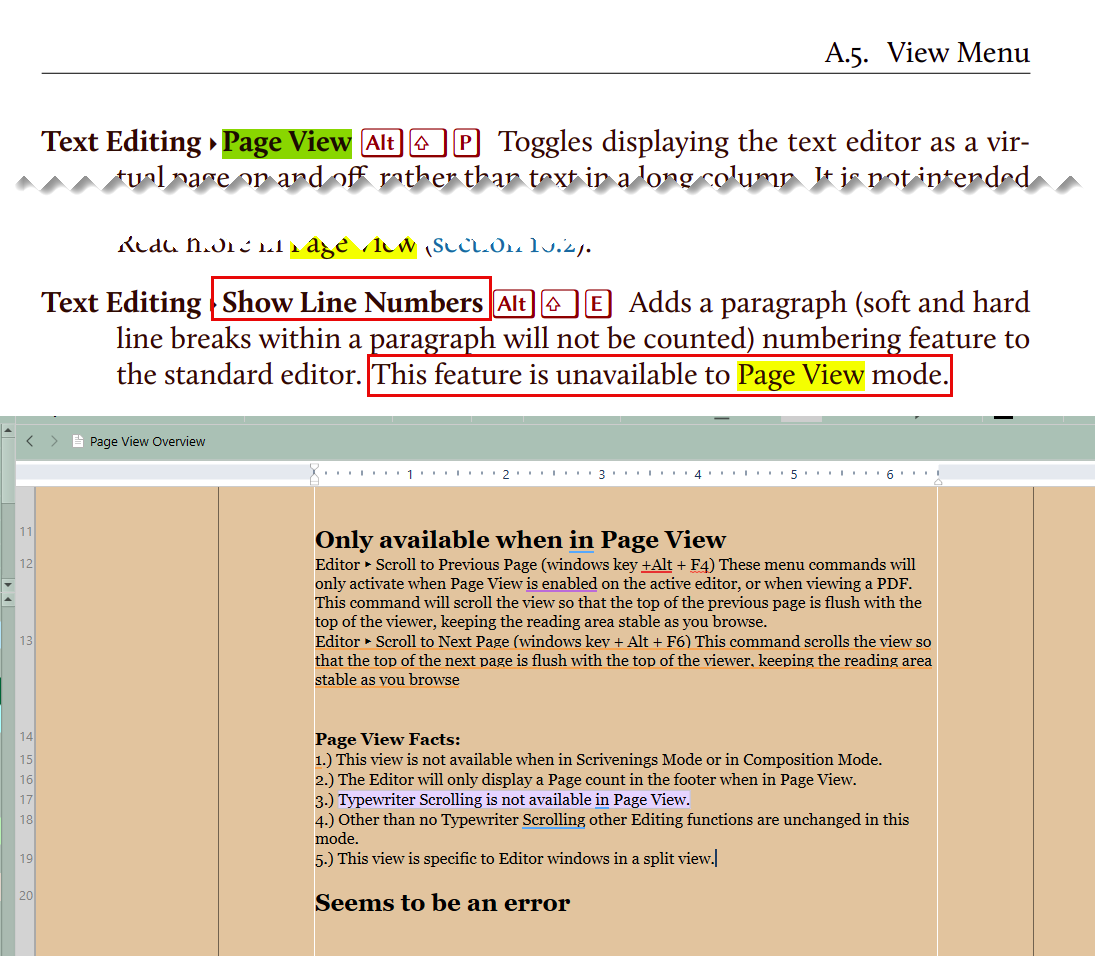Select the left indent marker on the ruler
Viewport: 1095px width, 956px height.
pos(314,474)
